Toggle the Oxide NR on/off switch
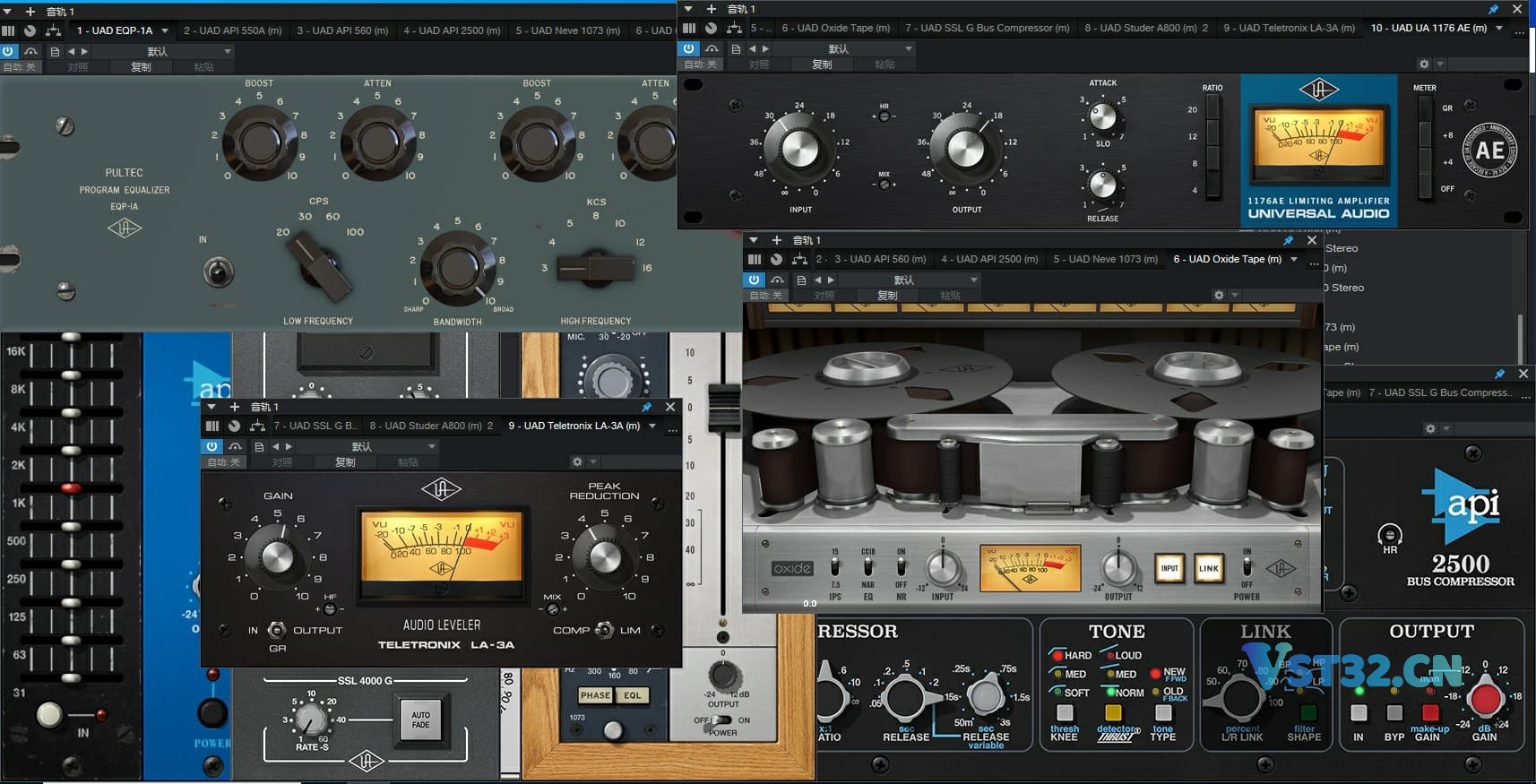Viewport: 1536px width, 784px height. click(x=902, y=568)
